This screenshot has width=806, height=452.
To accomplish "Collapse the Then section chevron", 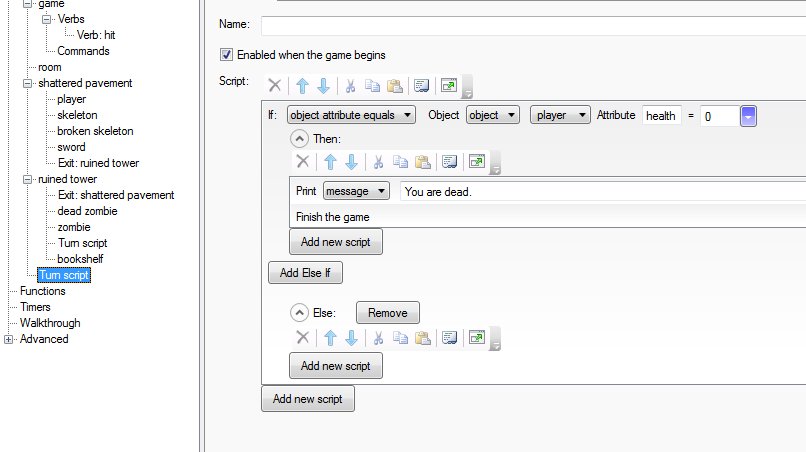I will coord(298,139).
